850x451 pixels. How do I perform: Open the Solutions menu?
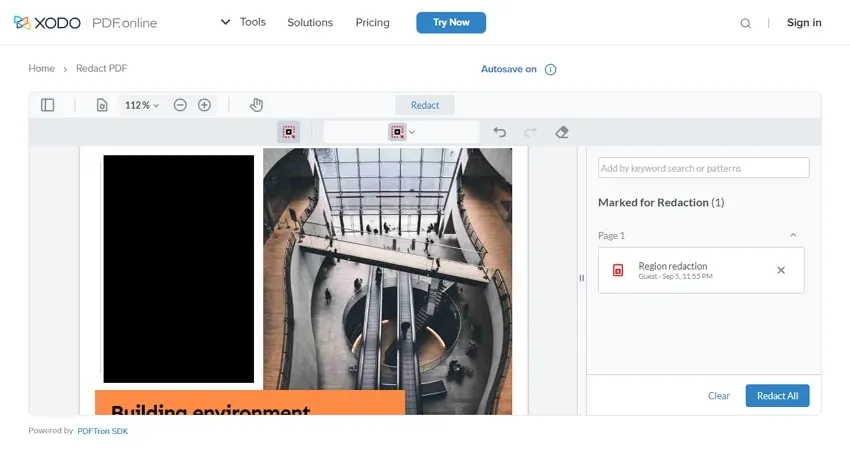[x=310, y=23]
